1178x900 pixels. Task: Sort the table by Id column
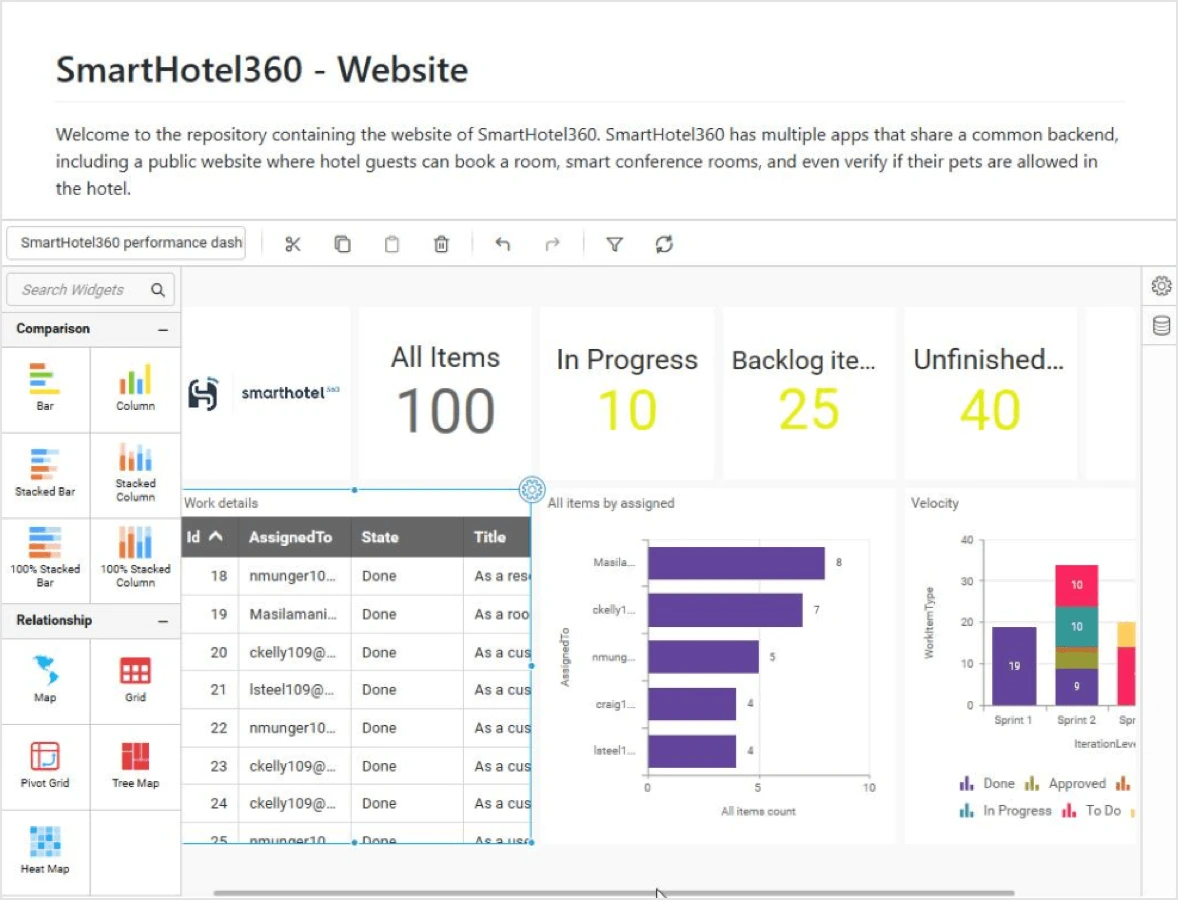204,537
